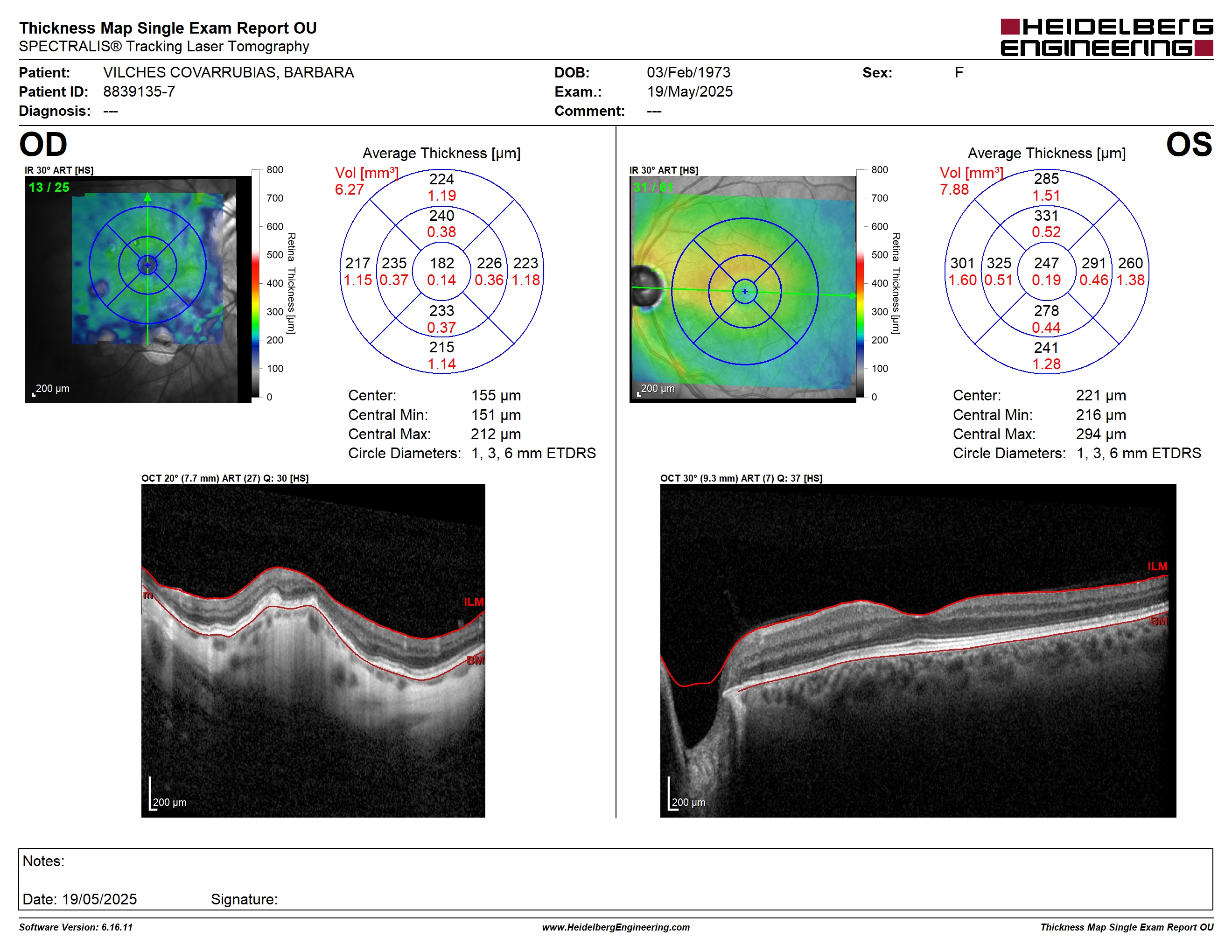
Task: Click patient ID 8839135-7
Action: pos(139,92)
